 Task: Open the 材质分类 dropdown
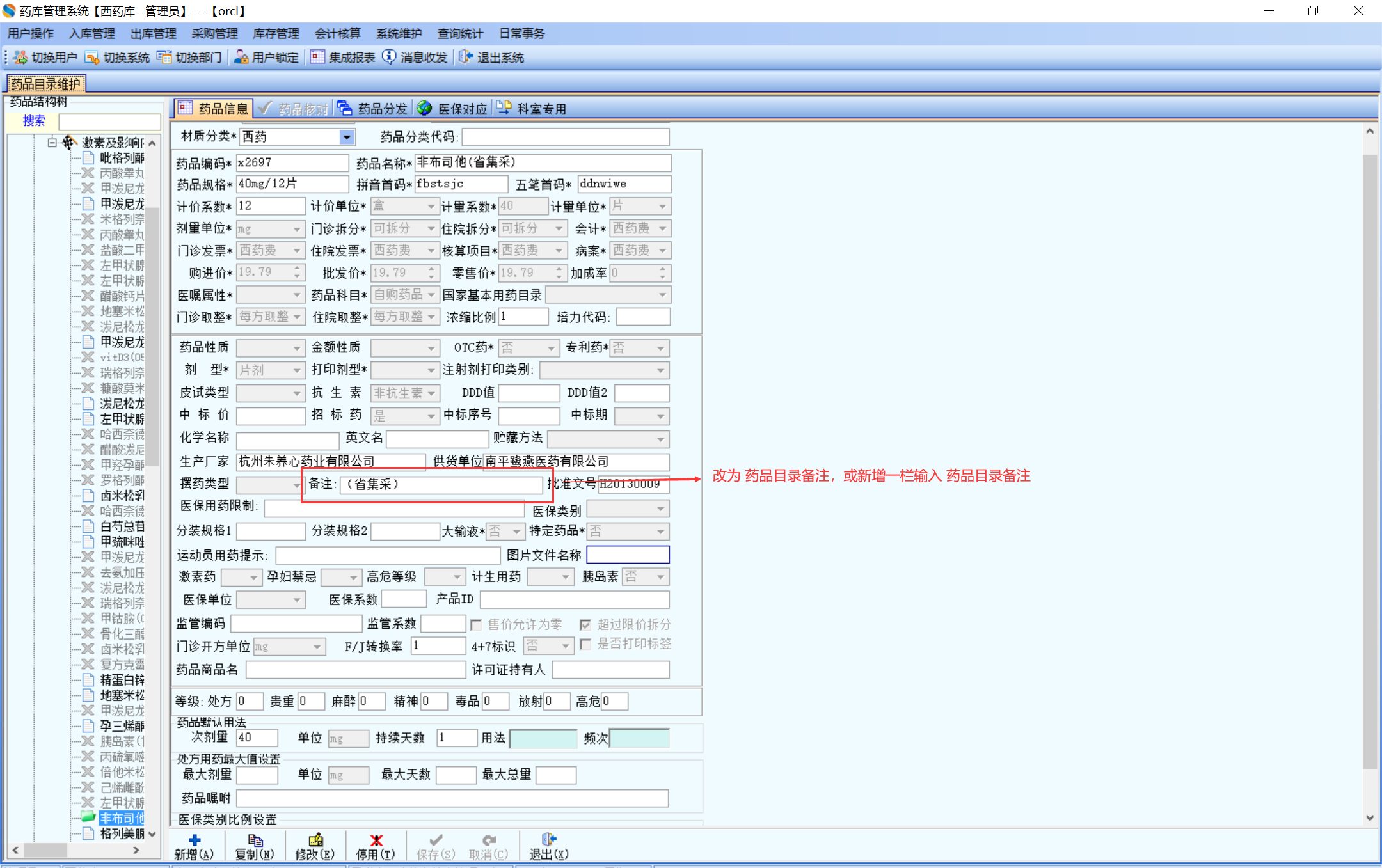(346, 137)
